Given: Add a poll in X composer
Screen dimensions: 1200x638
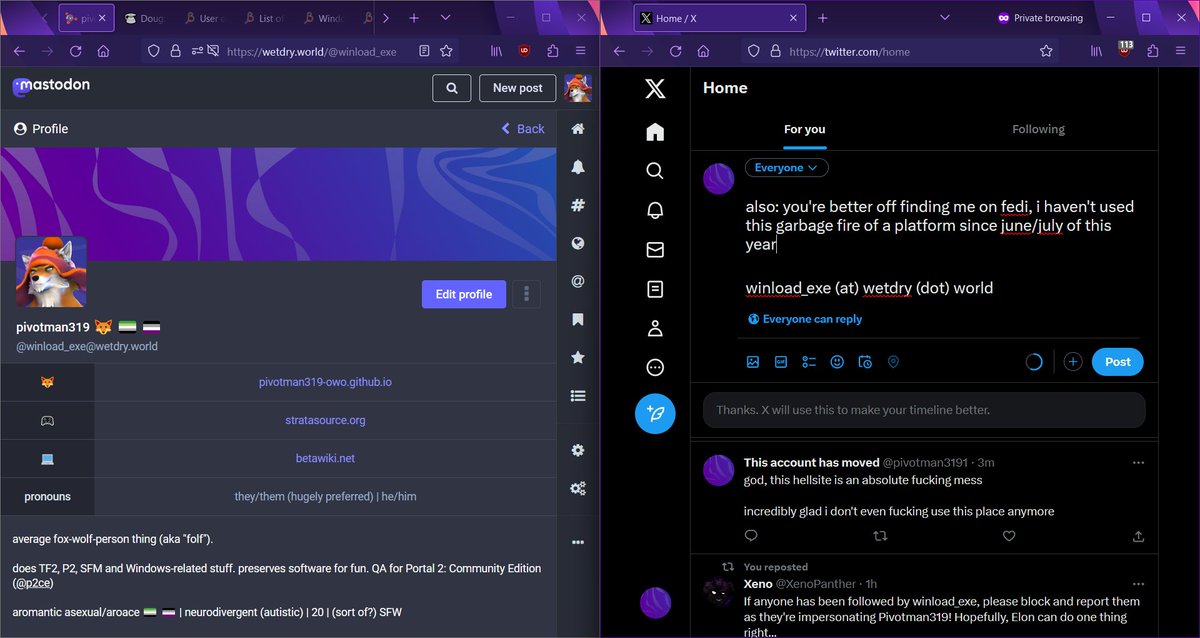Looking at the screenshot, I should point(809,362).
